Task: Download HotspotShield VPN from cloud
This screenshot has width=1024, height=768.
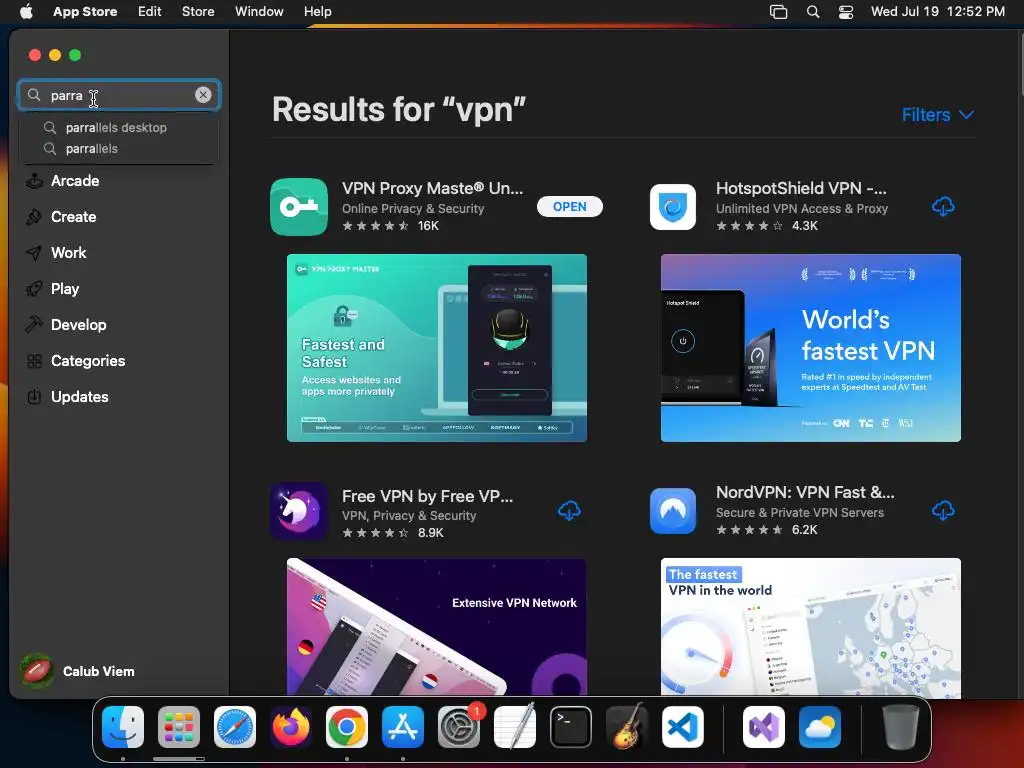Action: point(943,206)
